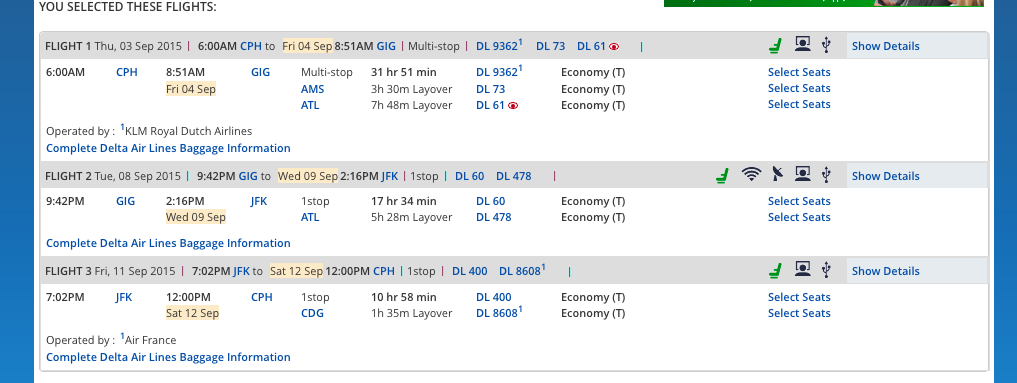
Task: Click the green seat icon for Flight 3
Action: tap(774, 270)
